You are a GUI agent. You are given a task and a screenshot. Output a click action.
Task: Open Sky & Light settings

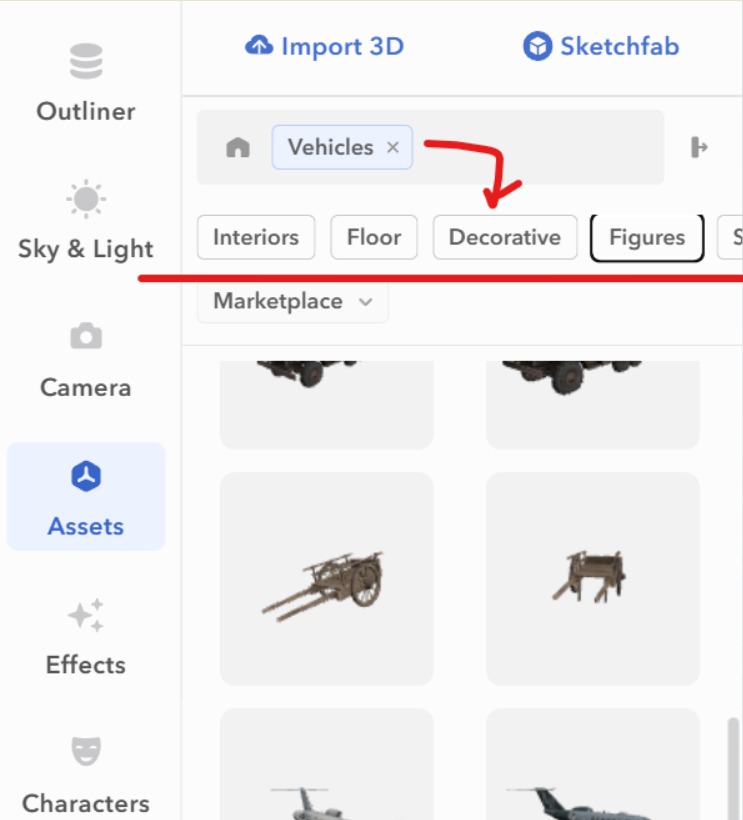(x=86, y=220)
